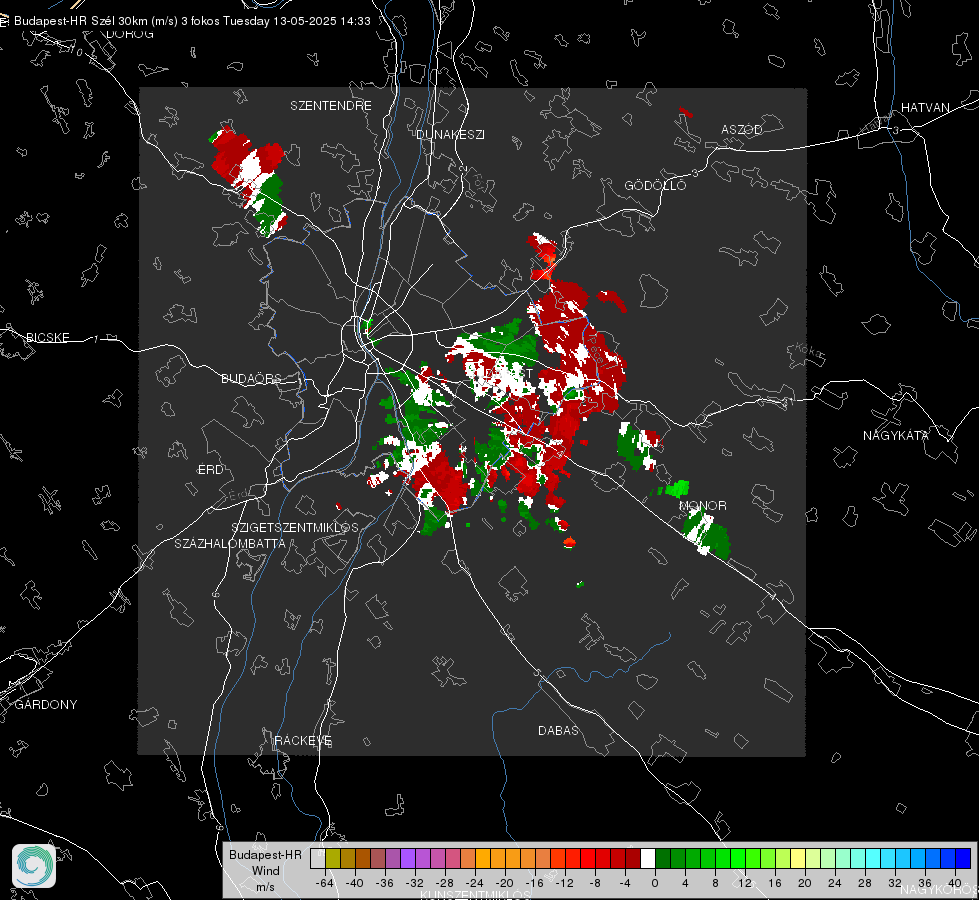Click the small red radar echo left of ASZOD
979x900 pixels.
686,112
